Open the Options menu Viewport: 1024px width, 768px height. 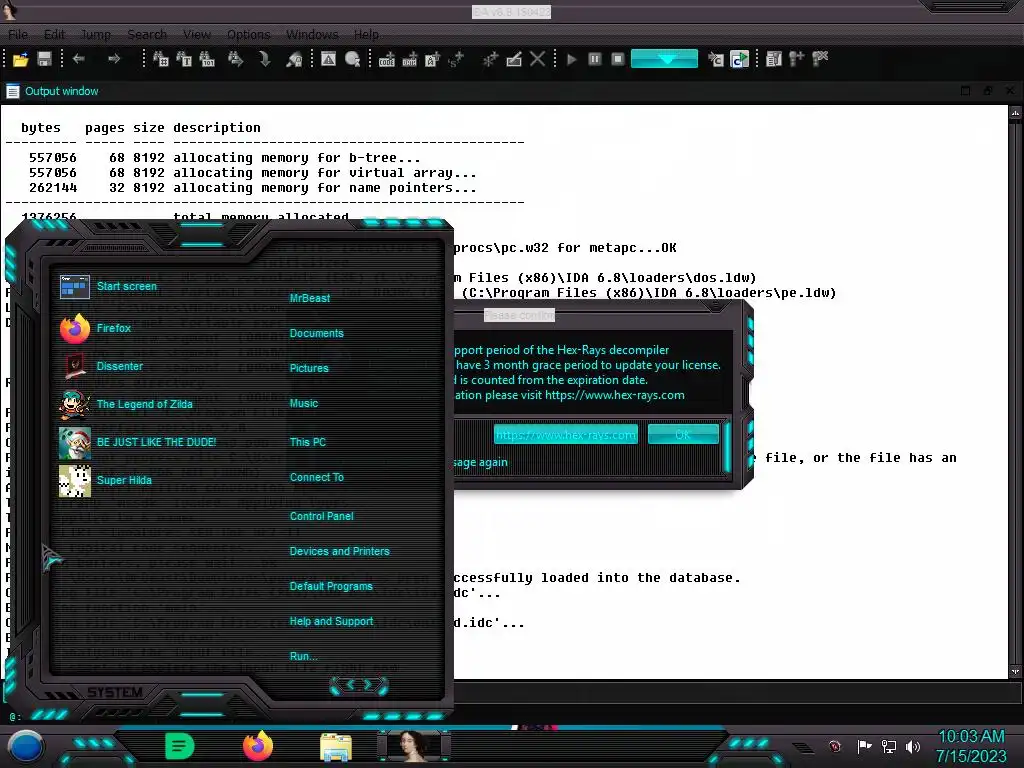[x=248, y=35]
